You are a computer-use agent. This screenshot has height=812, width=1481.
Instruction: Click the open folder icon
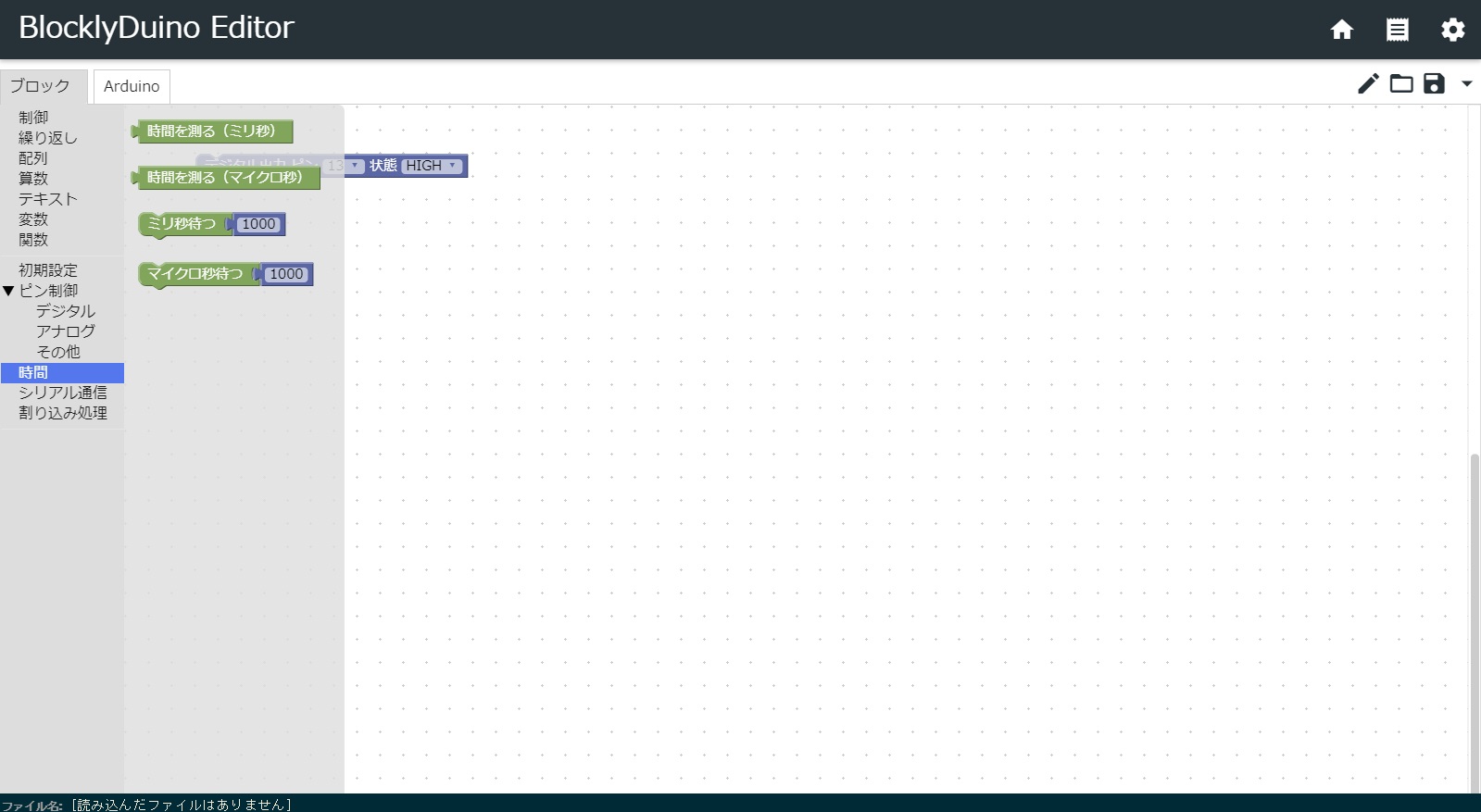[1401, 84]
